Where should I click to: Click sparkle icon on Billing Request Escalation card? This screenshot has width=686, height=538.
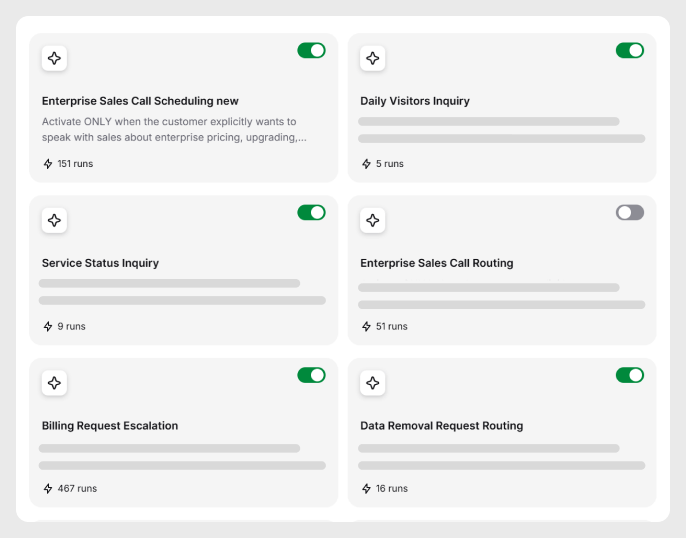coord(54,383)
